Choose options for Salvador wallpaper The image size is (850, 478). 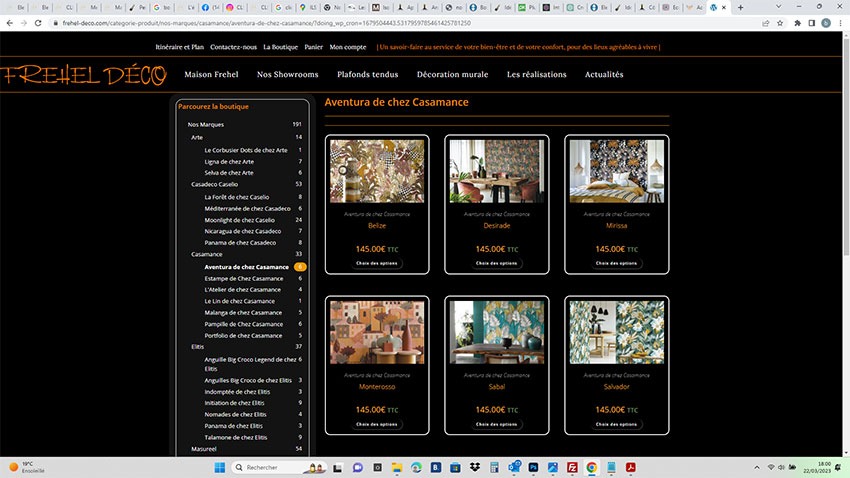pos(616,424)
